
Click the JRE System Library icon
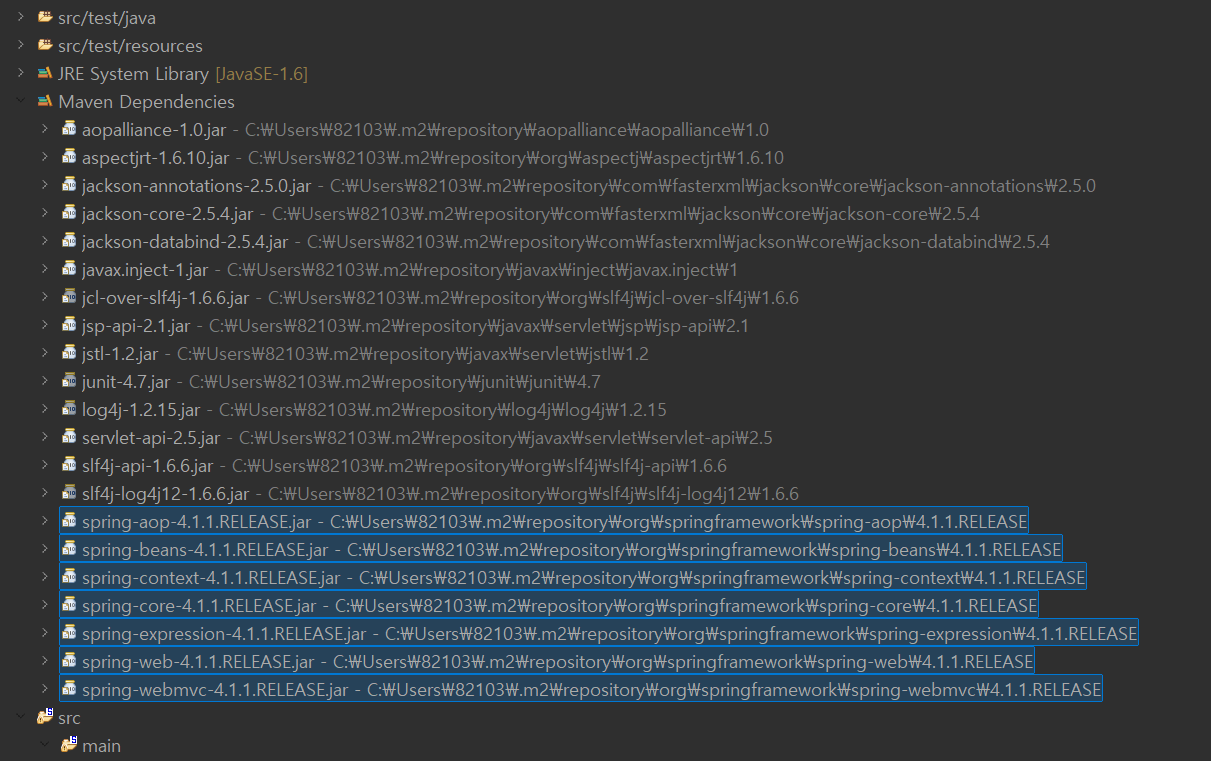point(44,73)
